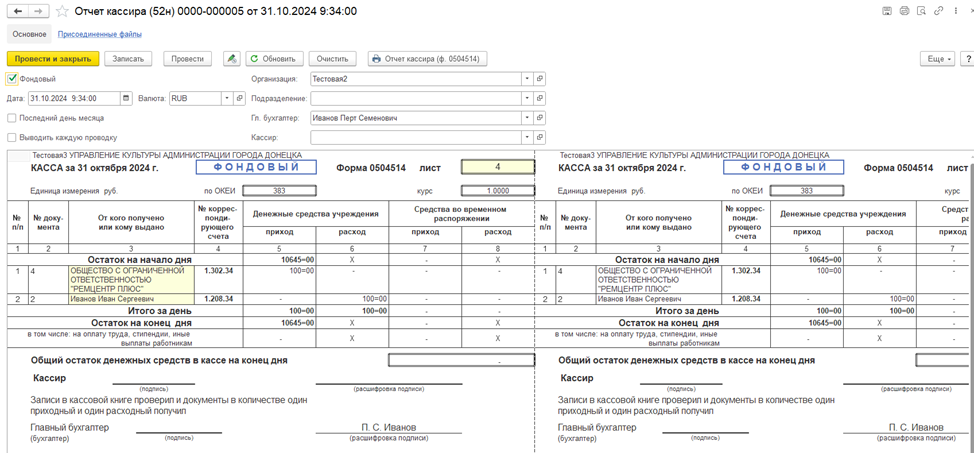
Task: Click the printer icon in title bar
Action: click(905, 11)
